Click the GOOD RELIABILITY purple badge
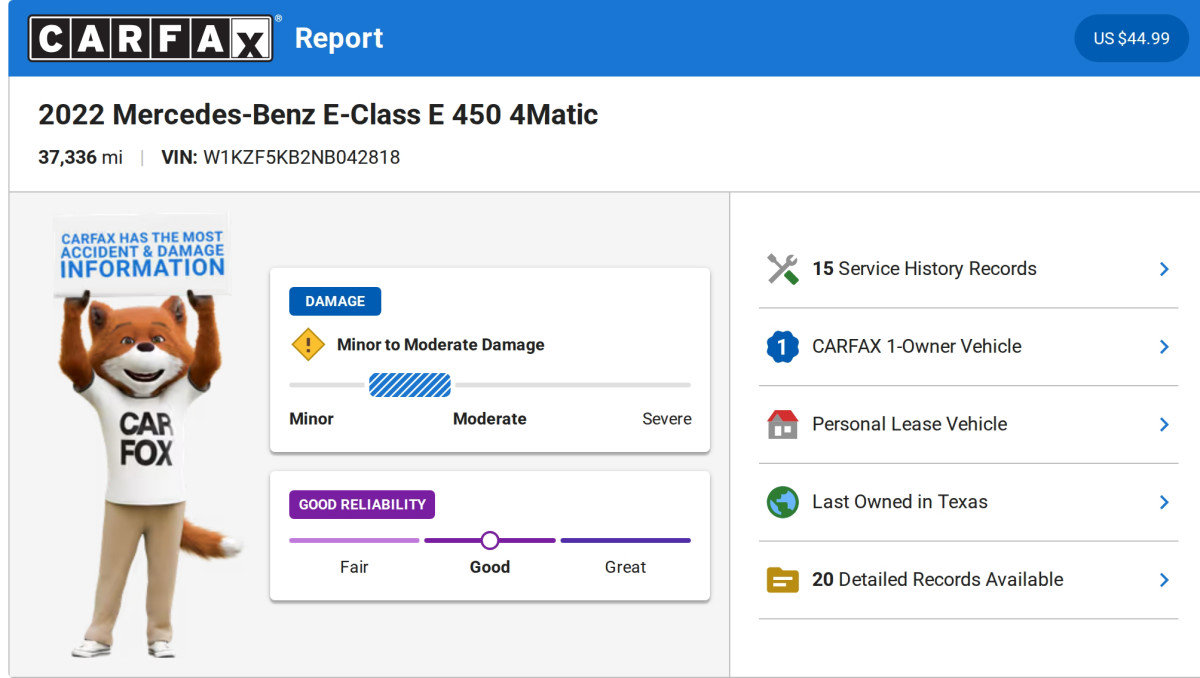This screenshot has height=678, width=1200. point(362,505)
